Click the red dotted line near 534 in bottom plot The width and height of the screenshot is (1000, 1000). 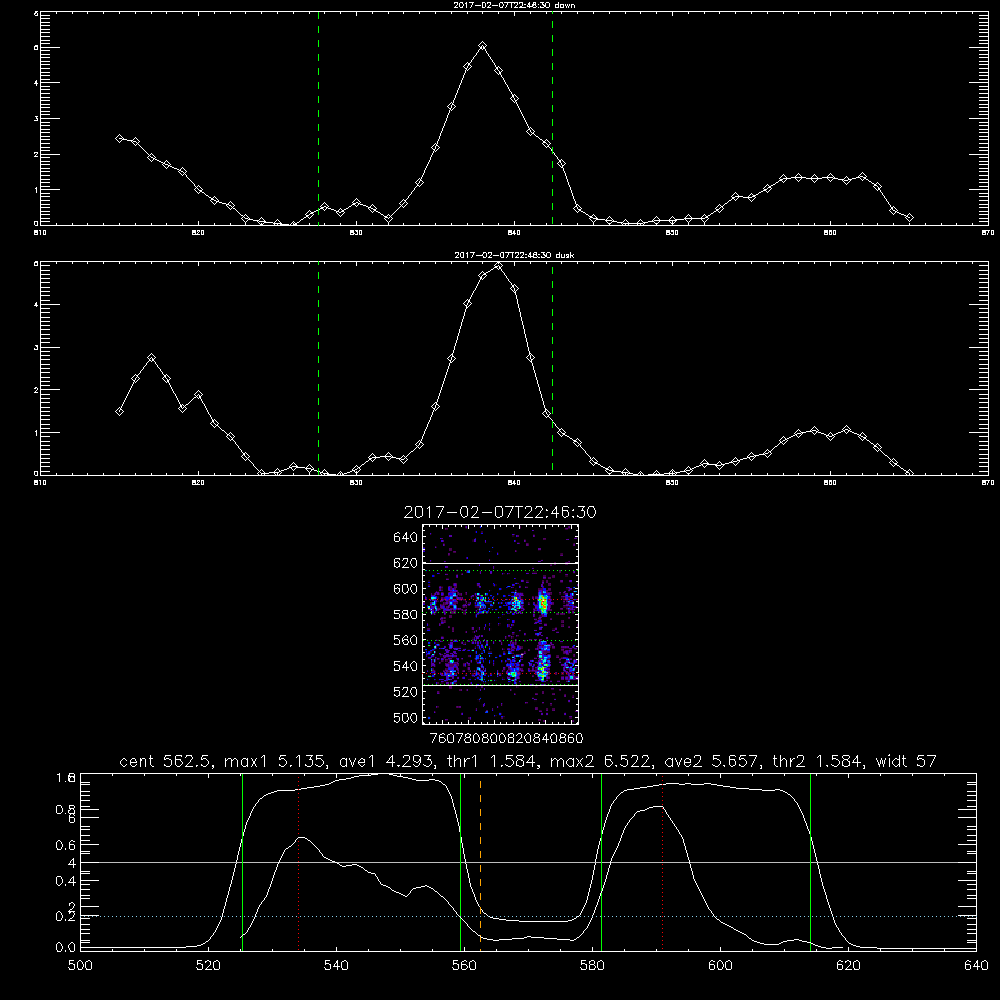[x=298, y=861]
